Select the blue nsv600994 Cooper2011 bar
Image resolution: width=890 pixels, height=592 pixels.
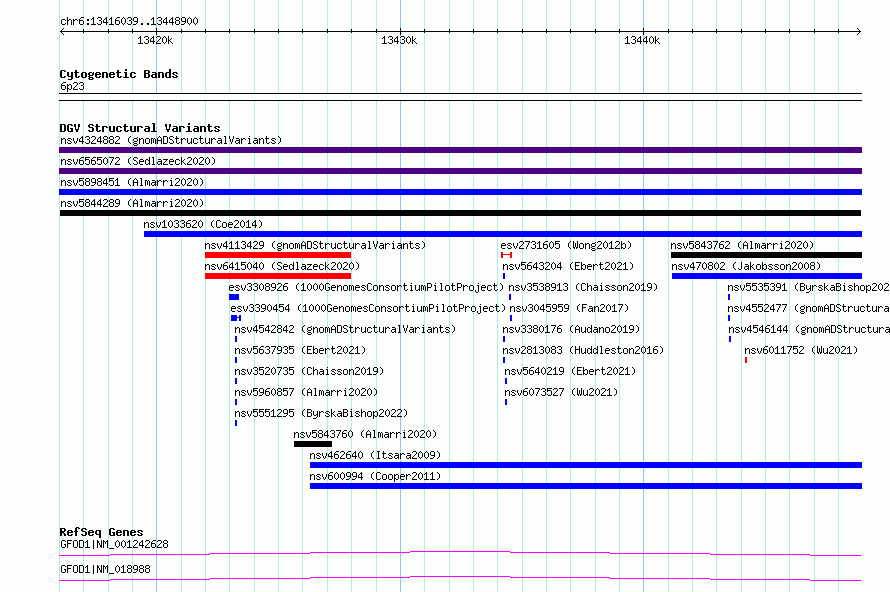point(586,486)
